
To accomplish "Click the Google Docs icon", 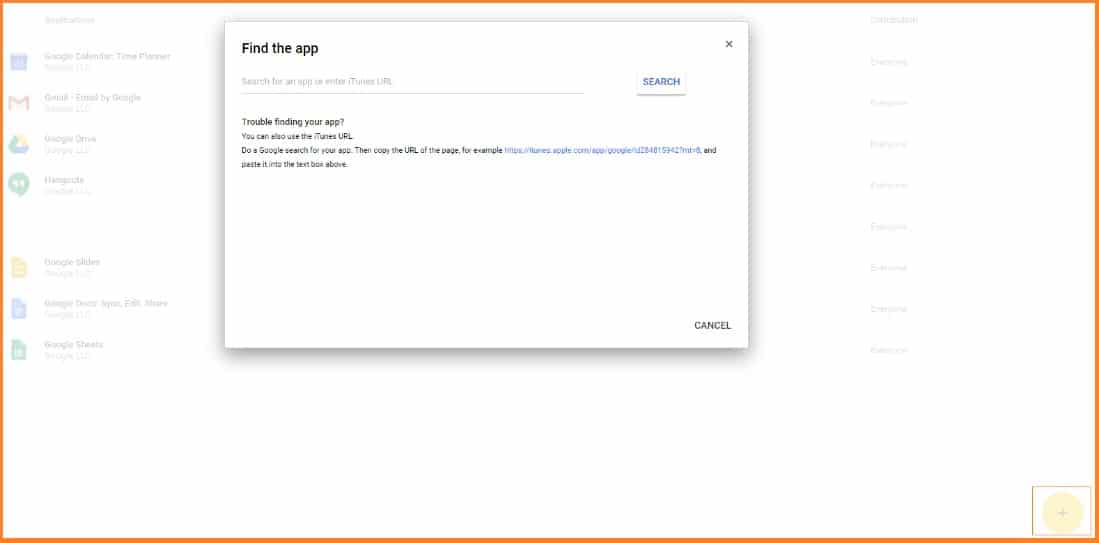I will coord(19,309).
